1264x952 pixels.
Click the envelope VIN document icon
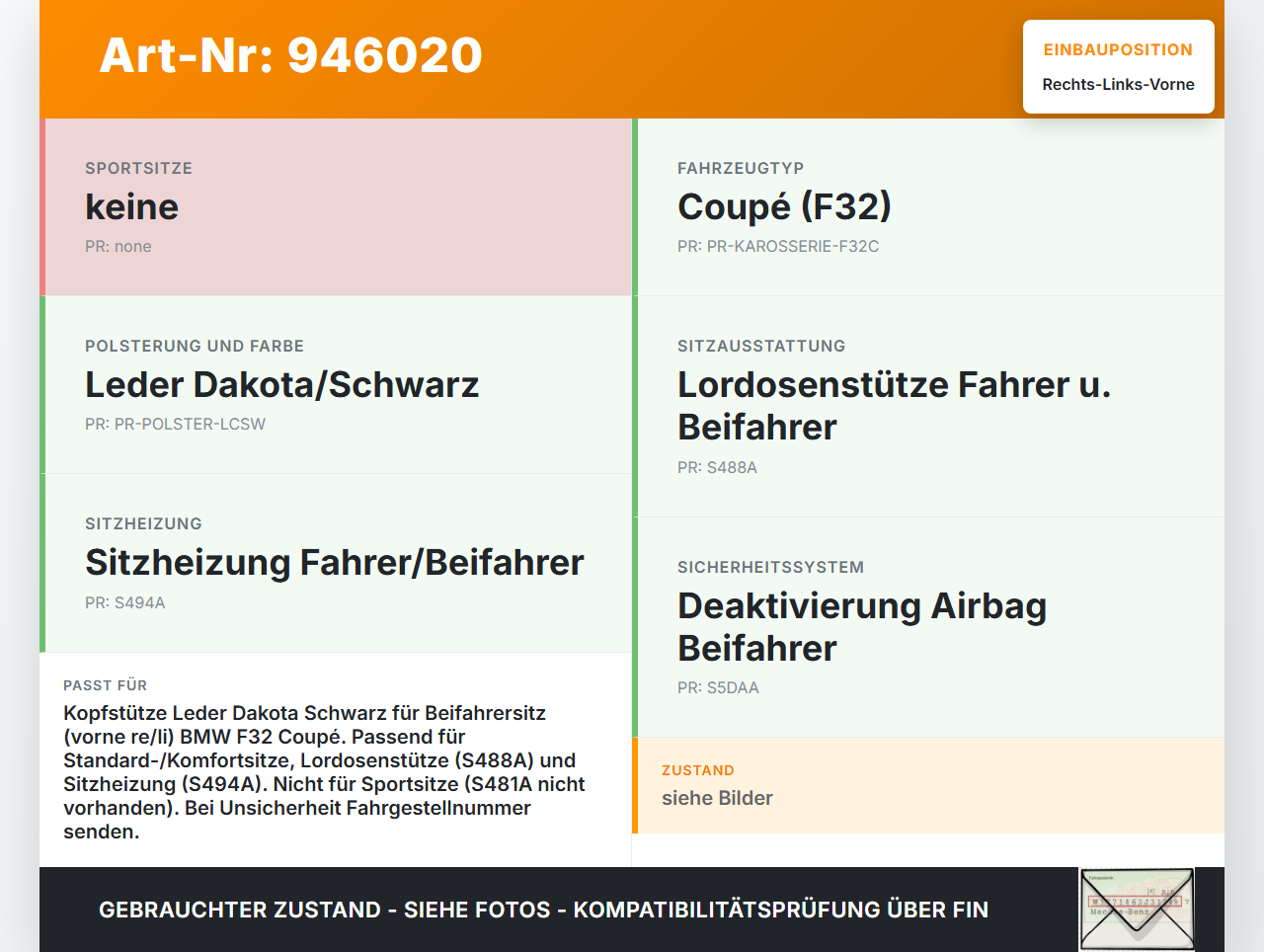1137,910
